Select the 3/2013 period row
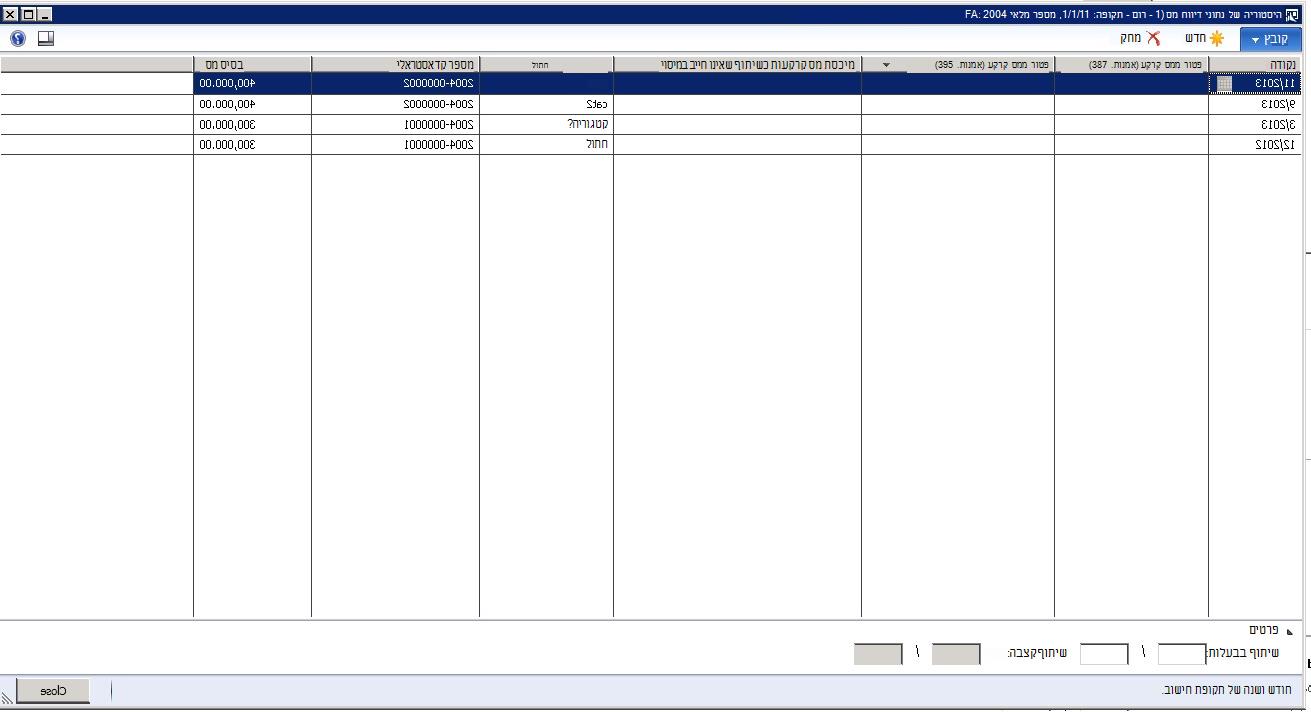Screen dimensions: 1311x712 pos(650,124)
